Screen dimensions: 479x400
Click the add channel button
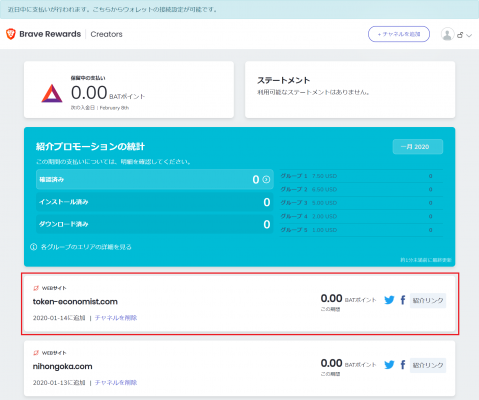(399, 34)
